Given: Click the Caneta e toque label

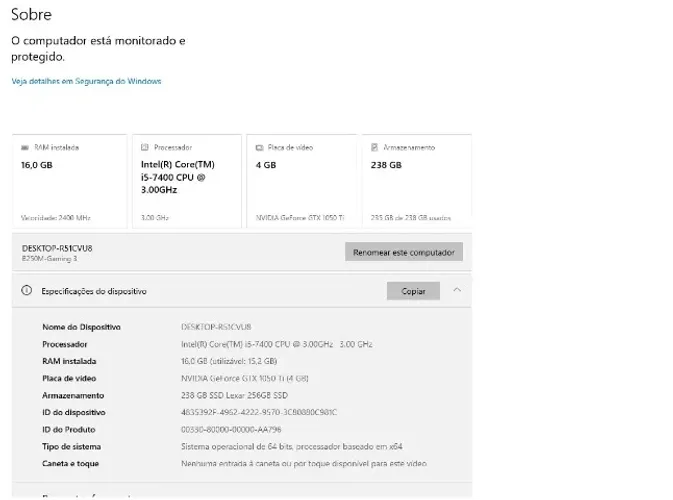Looking at the screenshot, I should (70, 464).
